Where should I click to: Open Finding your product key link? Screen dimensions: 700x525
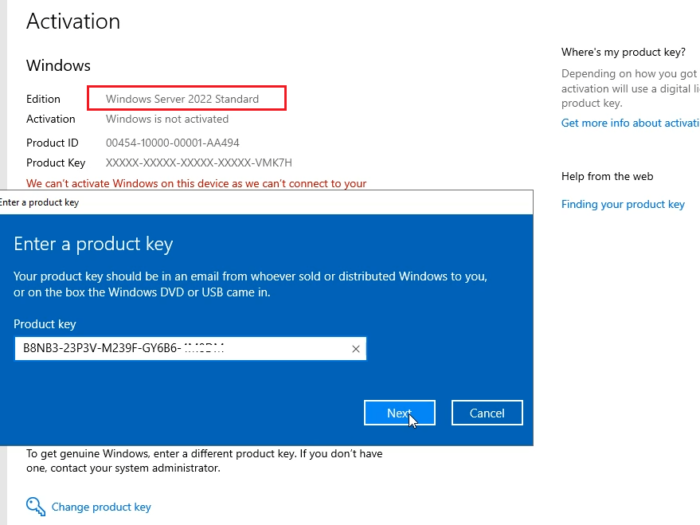[x=623, y=204]
